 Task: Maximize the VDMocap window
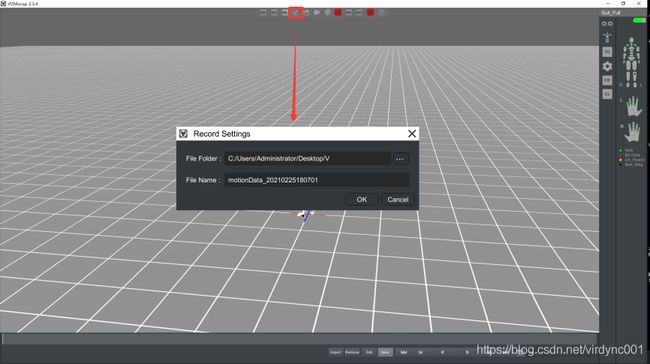point(623,3)
